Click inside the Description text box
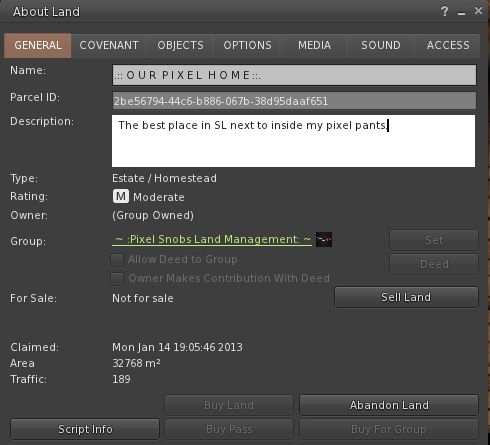 pos(294,141)
